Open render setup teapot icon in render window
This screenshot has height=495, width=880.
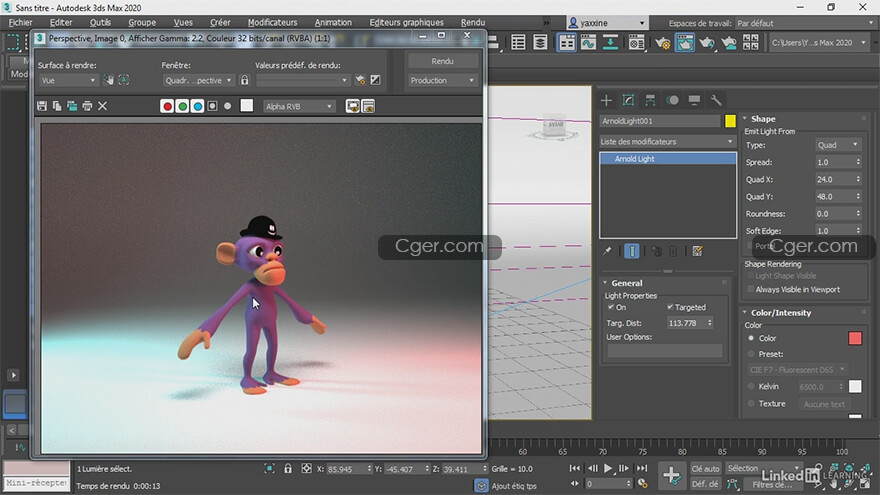[360, 80]
